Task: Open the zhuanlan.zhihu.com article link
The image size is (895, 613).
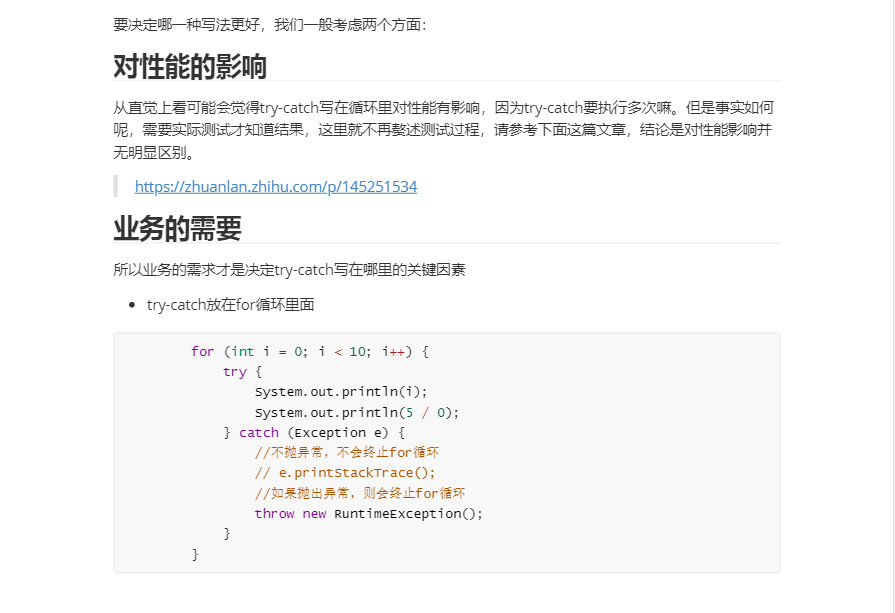Action: [275, 187]
